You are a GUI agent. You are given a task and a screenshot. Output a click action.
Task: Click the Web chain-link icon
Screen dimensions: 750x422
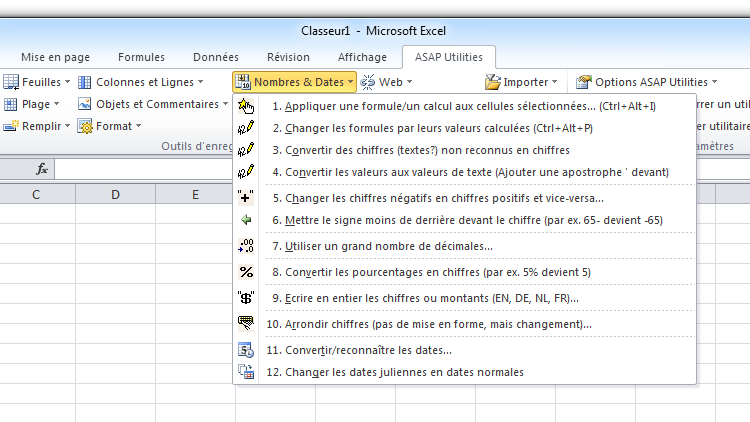click(367, 82)
